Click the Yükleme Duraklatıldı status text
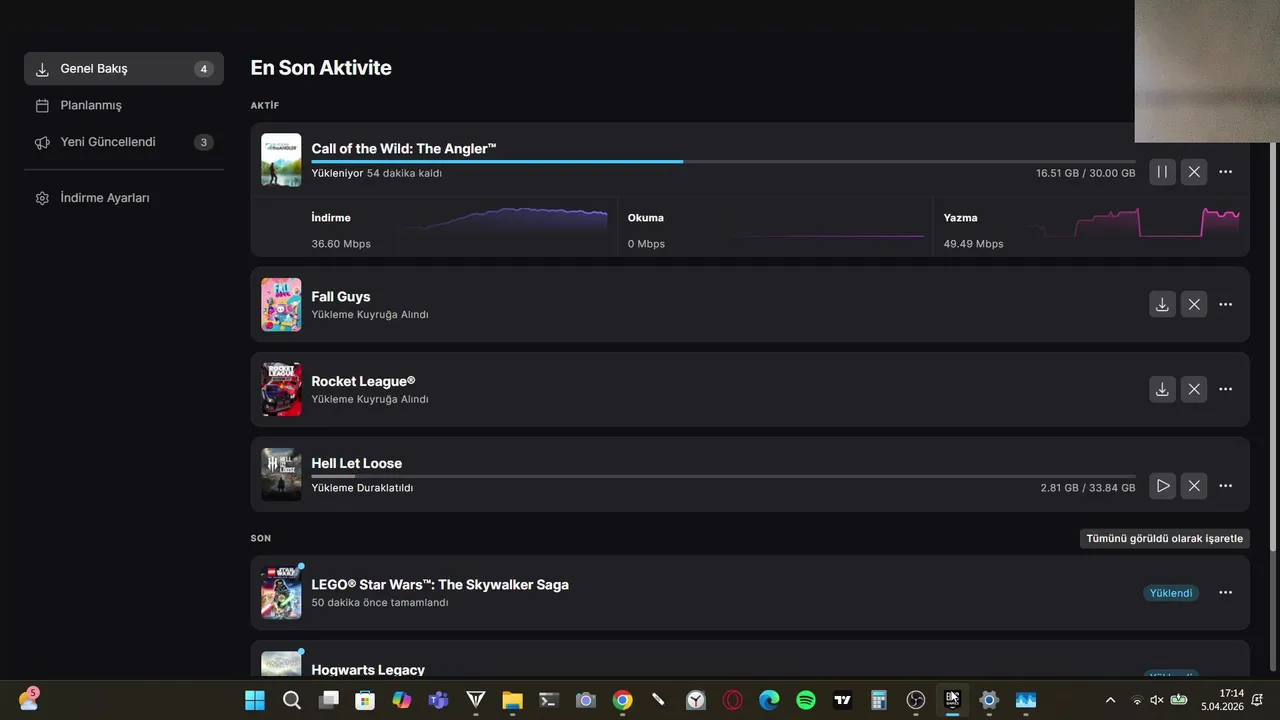The height and width of the screenshot is (720, 1280). tap(362, 488)
